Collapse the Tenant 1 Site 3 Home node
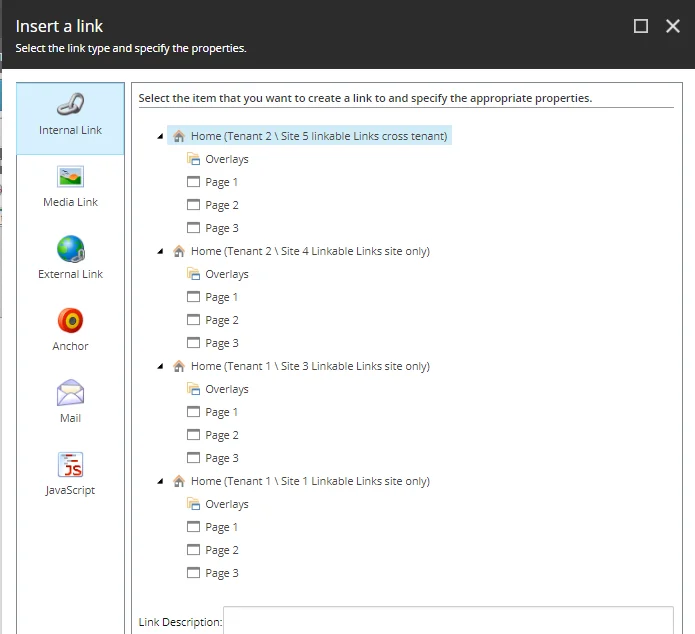 pyautogui.click(x=160, y=366)
